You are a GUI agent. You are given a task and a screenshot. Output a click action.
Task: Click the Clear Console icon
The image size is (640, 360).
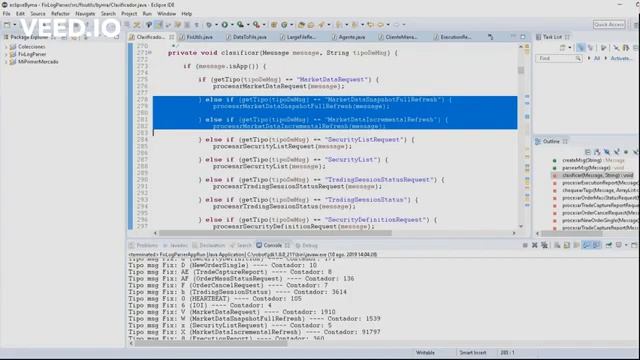[x=557, y=245]
